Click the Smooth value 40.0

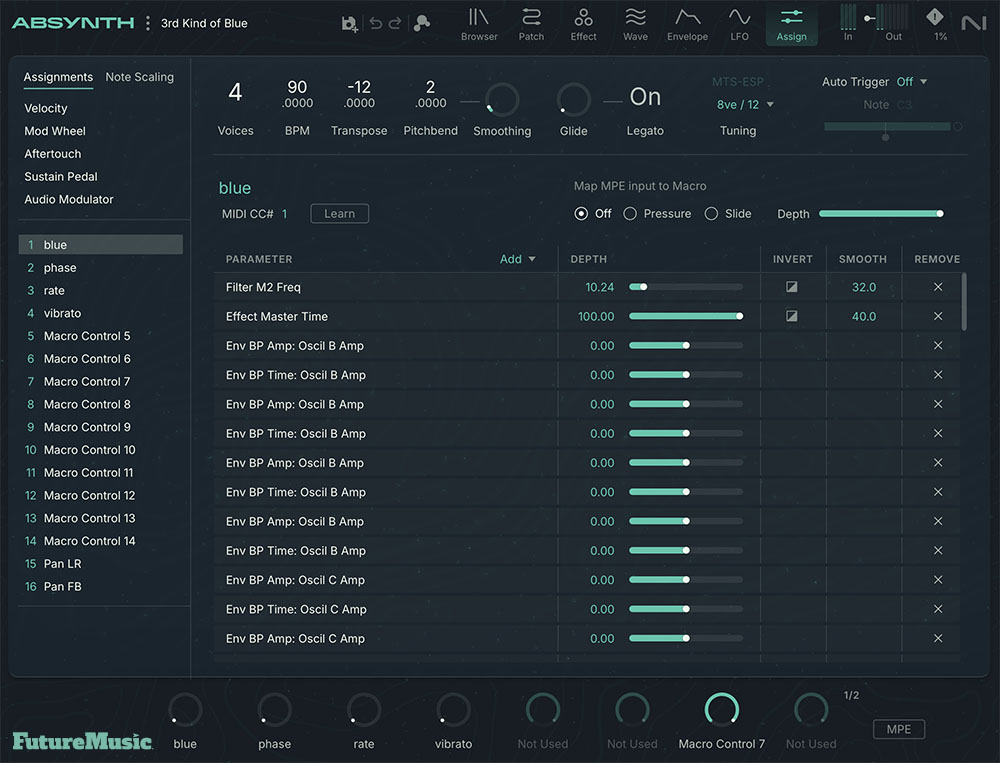(x=864, y=316)
